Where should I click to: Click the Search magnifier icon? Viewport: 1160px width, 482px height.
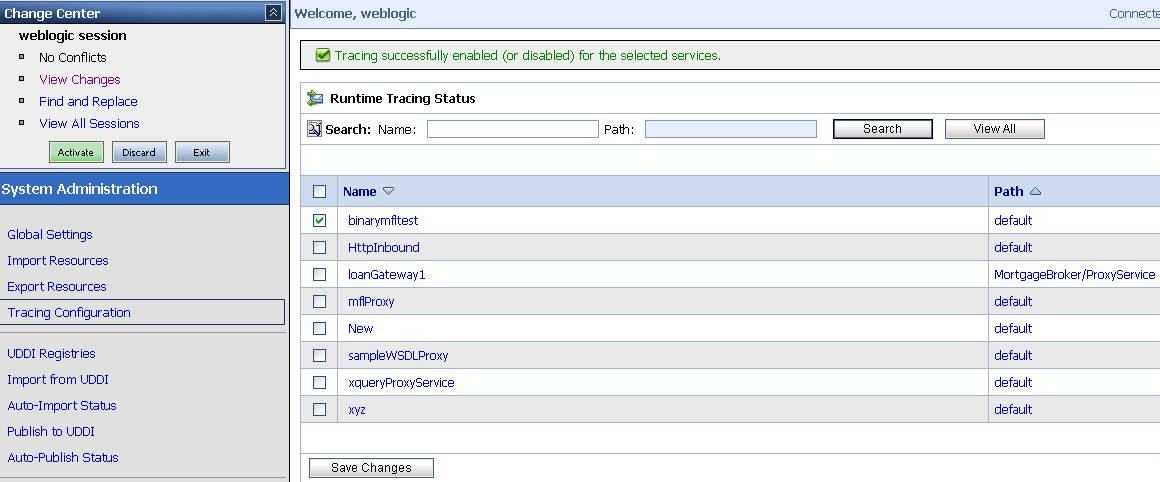coord(314,129)
